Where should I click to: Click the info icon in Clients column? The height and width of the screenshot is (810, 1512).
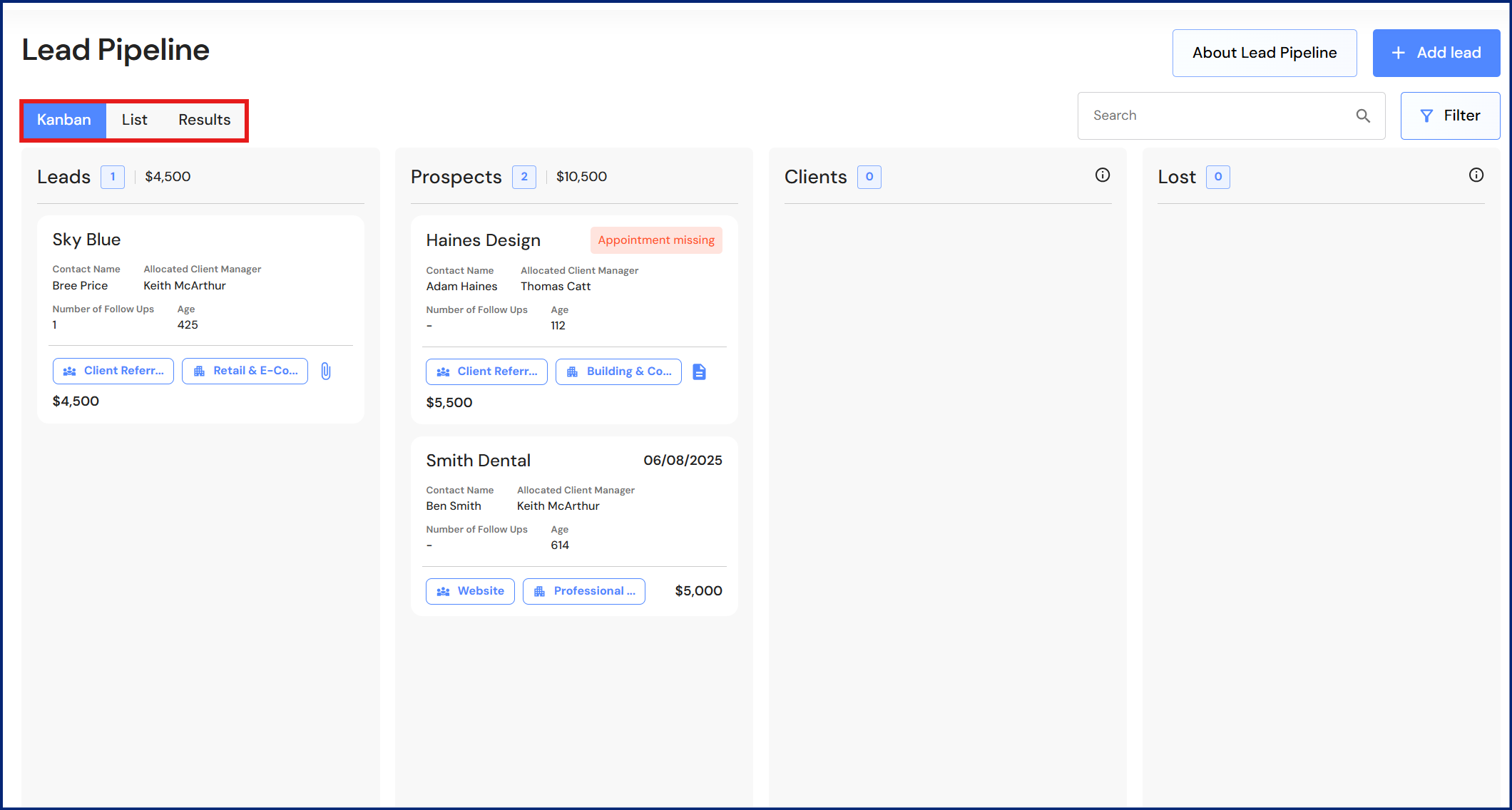pos(1102,175)
